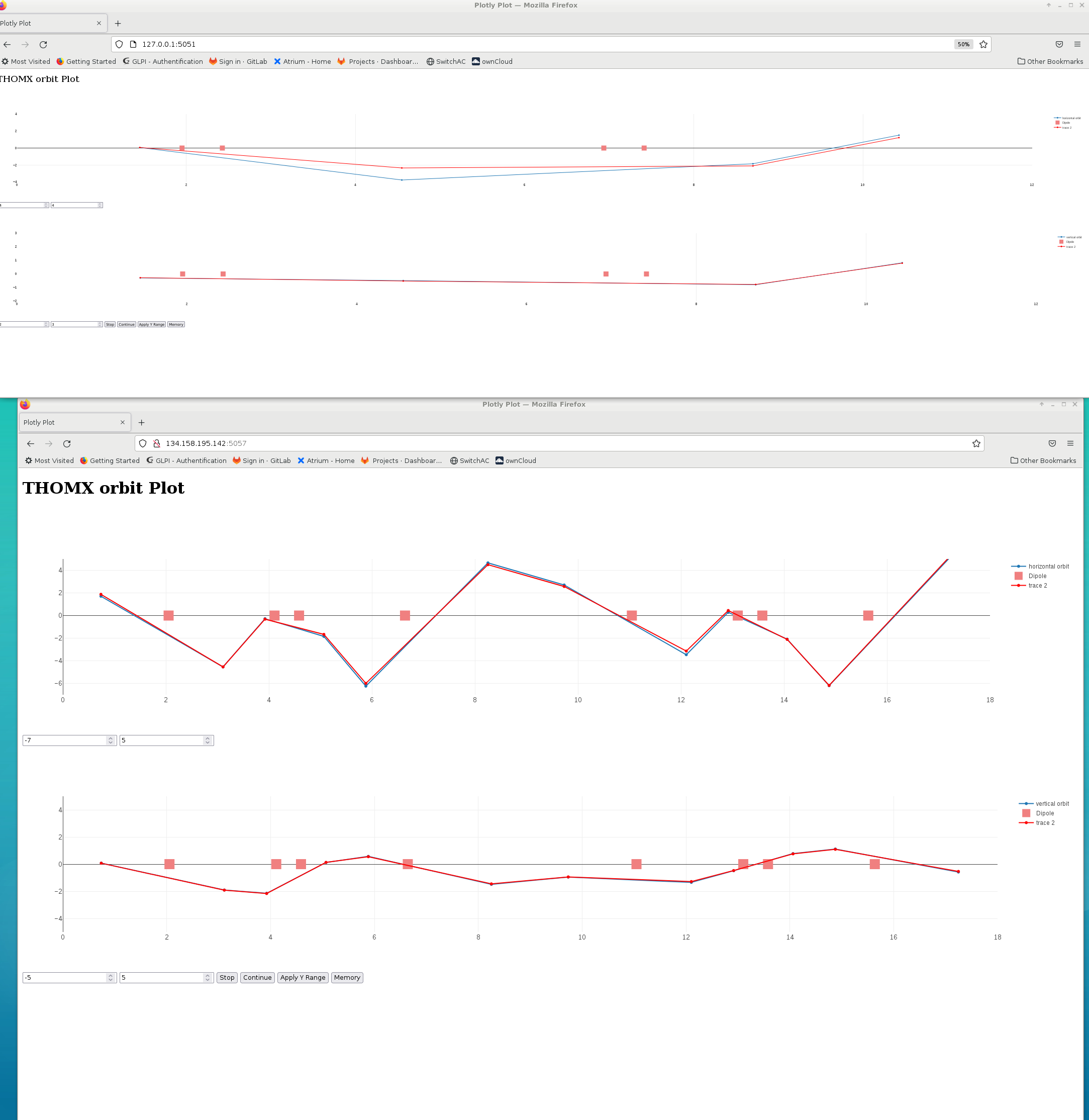The height and width of the screenshot is (1120, 1089).
Task: Open hamburger menu in lower Firefox window
Action: (x=1070, y=443)
